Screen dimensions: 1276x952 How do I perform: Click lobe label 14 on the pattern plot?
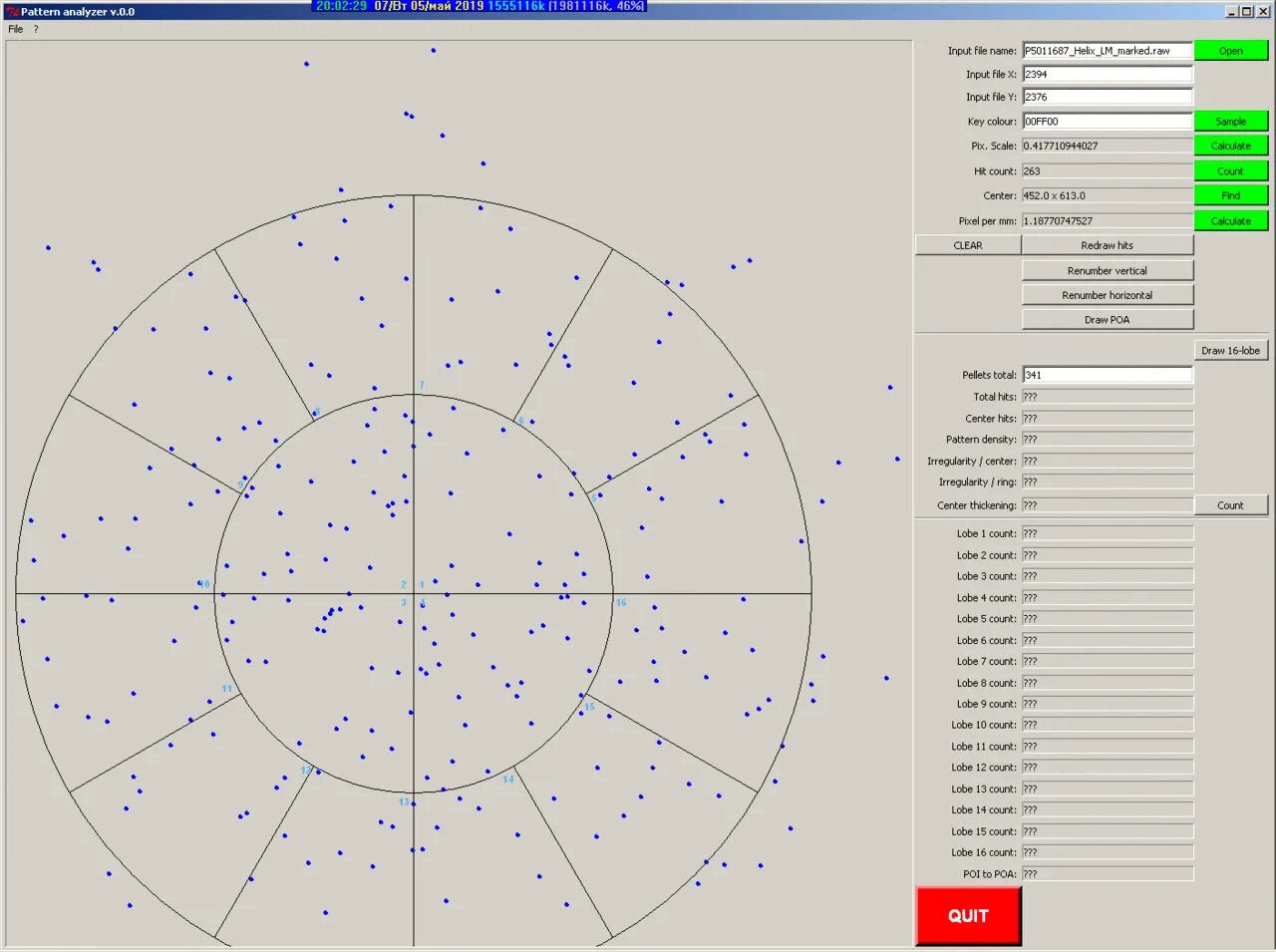coord(508,780)
